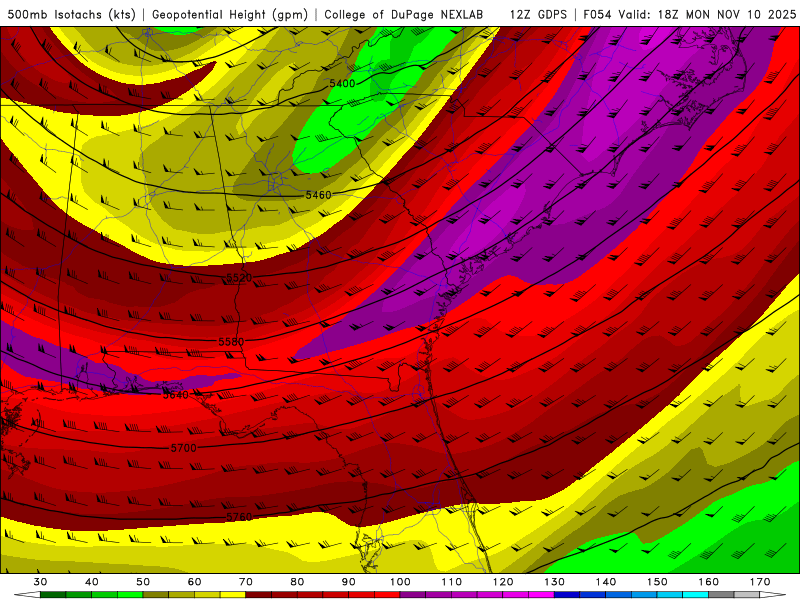
Task: Click the 5700 height contour label
Action: click(184, 448)
